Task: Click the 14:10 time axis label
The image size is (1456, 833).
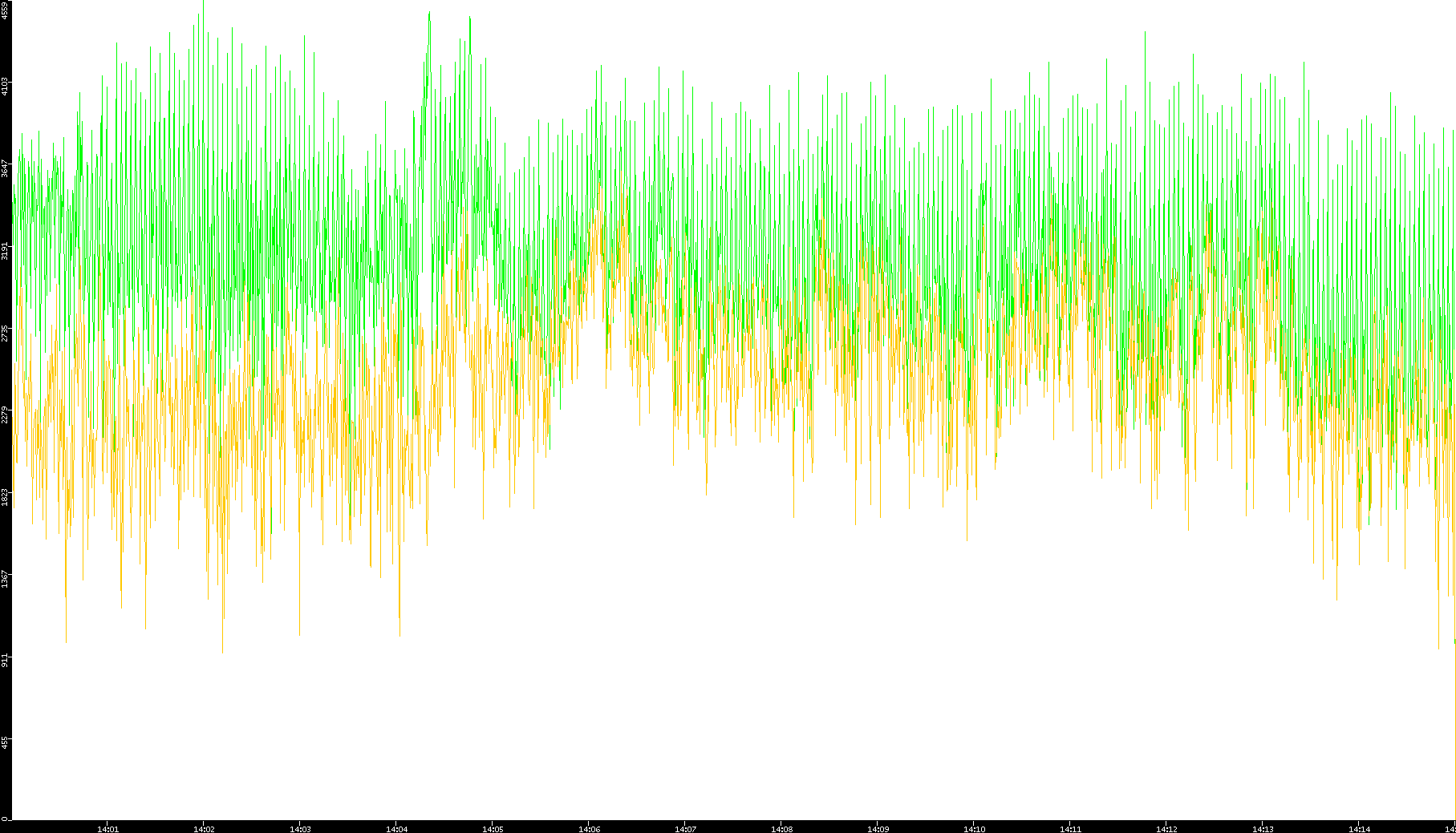Action: click(x=974, y=829)
